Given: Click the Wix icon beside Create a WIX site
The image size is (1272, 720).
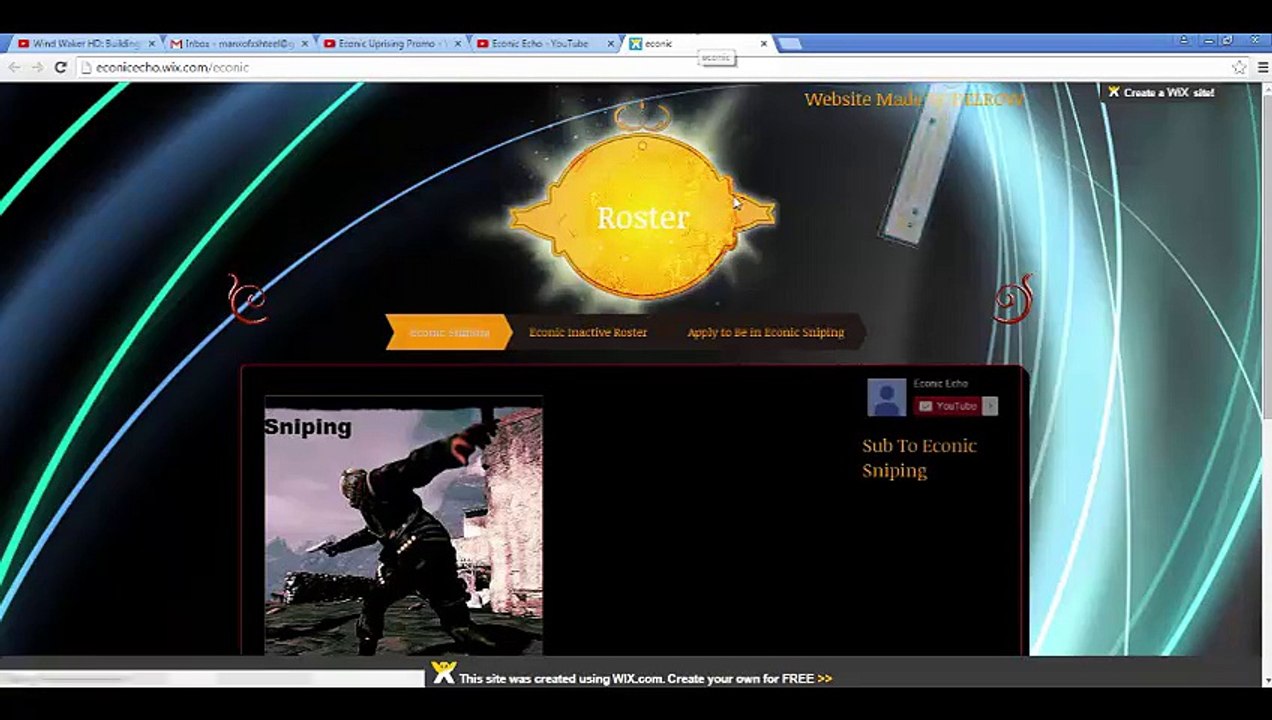Looking at the screenshot, I should pyautogui.click(x=1113, y=92).
